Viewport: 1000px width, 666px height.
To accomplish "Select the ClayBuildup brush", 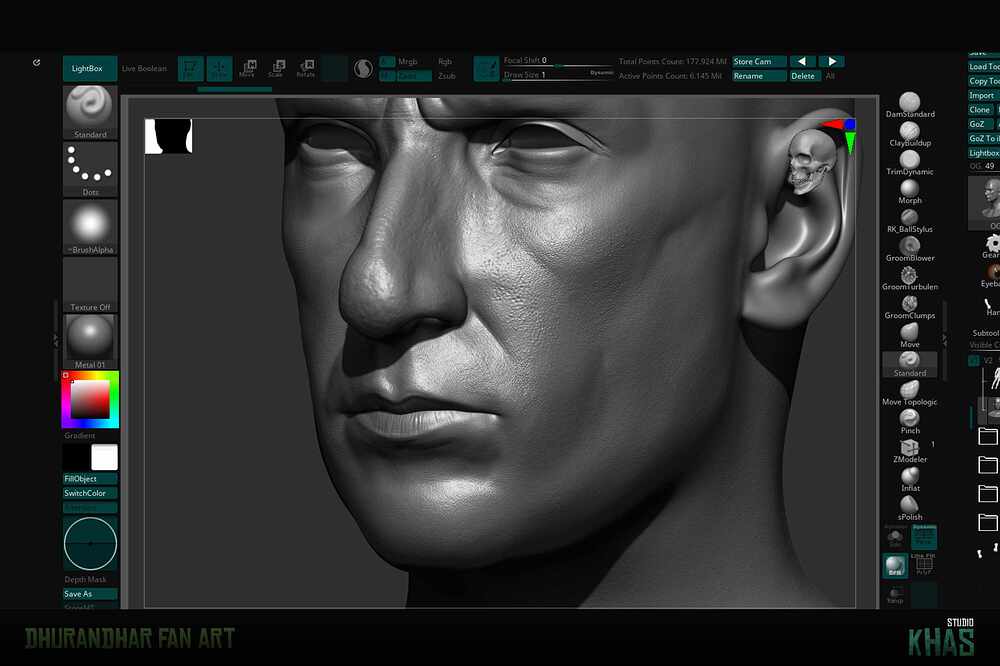I will point(910,135).
